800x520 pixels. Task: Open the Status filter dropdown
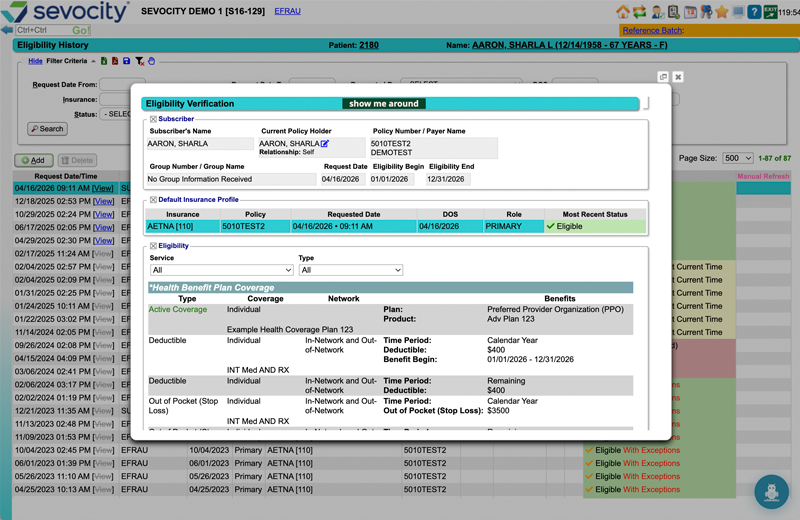pyautogui.click(x=115, y=114)
